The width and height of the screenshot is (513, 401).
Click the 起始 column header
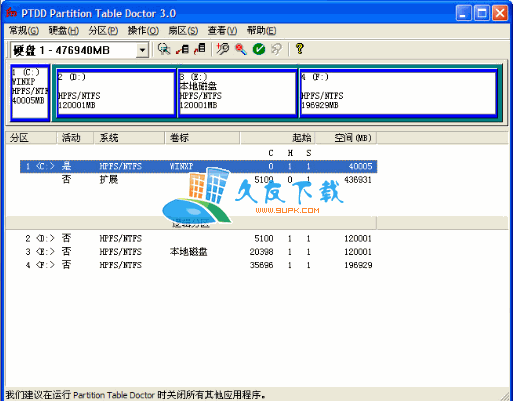[278, 138]
